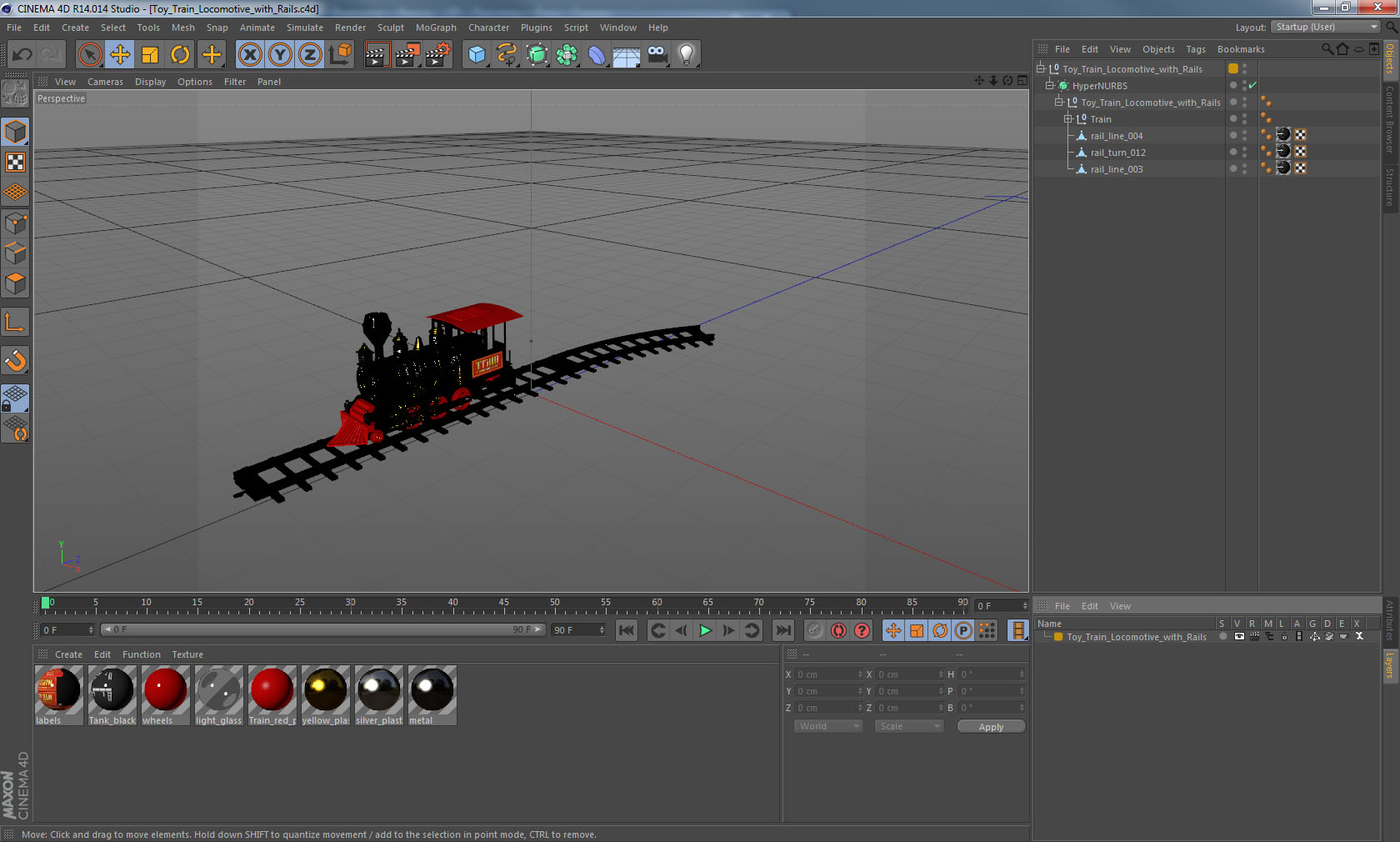This screenshot has height=842, width=1400.
Task: Select the wheels red material
Action: pos(165,694)
